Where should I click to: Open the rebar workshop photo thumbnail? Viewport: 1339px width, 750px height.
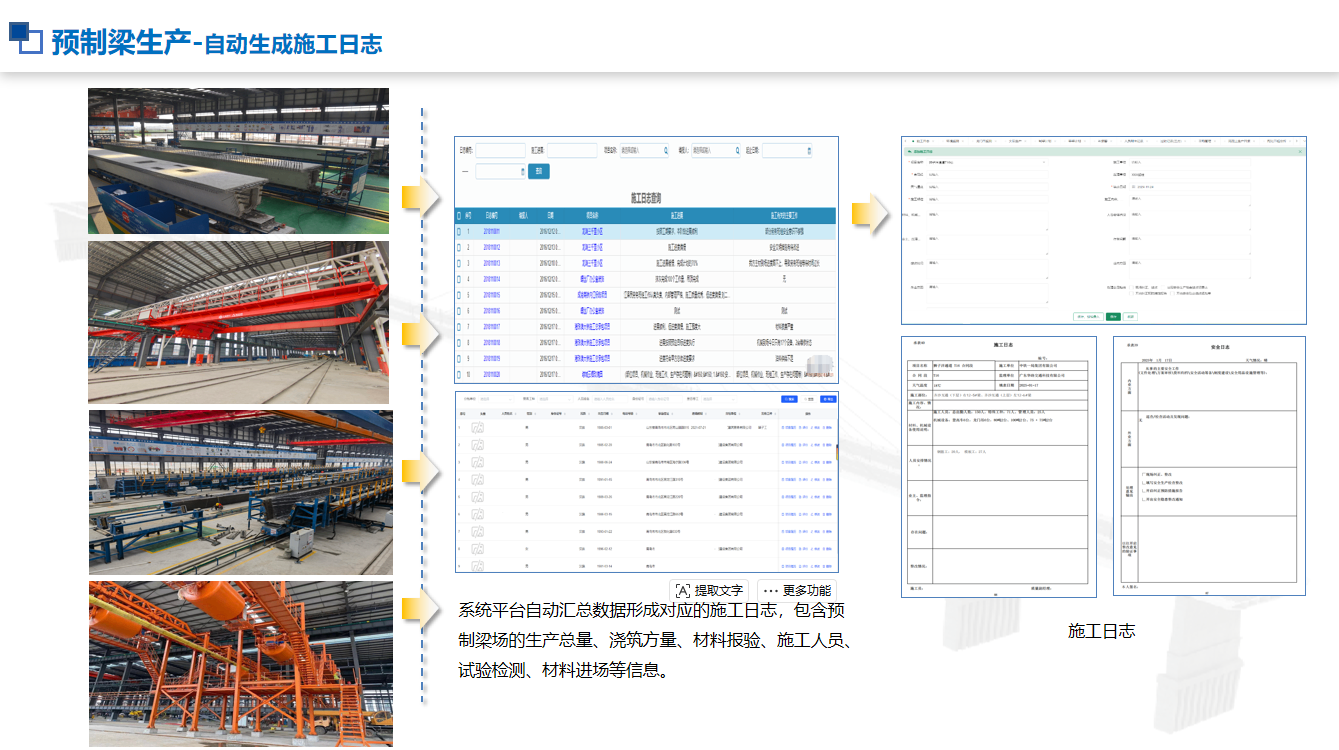click(240, 492)
